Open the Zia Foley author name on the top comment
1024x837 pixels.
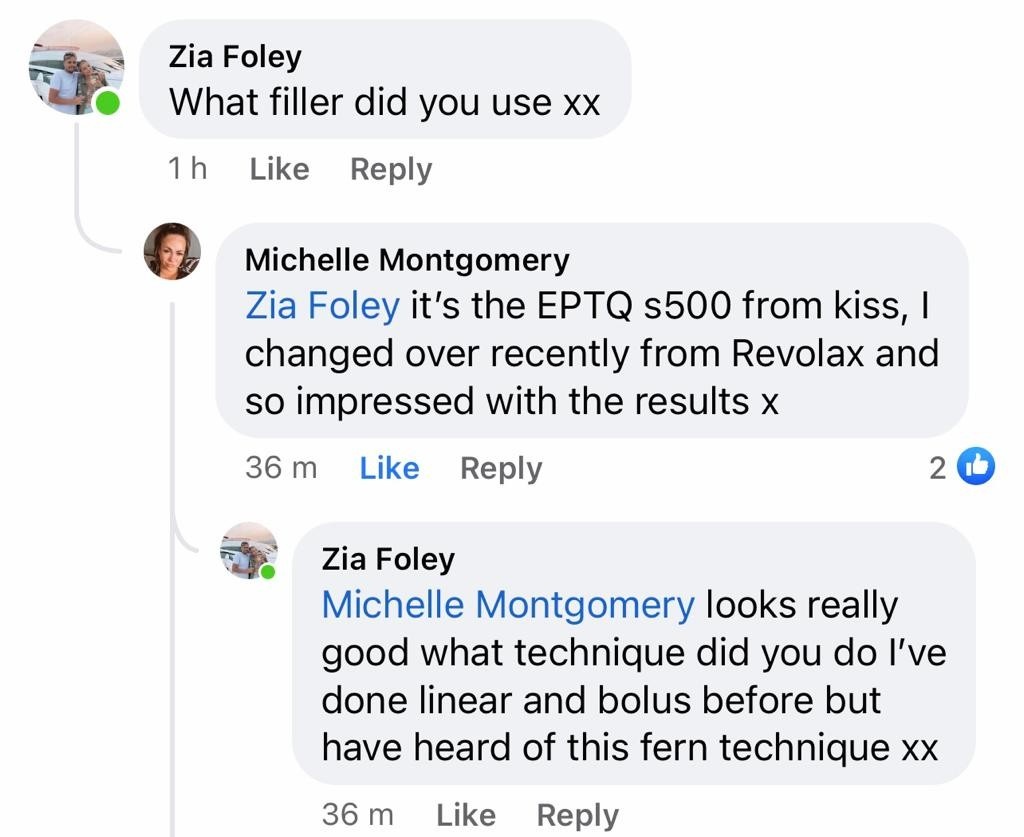coord(235,56)
